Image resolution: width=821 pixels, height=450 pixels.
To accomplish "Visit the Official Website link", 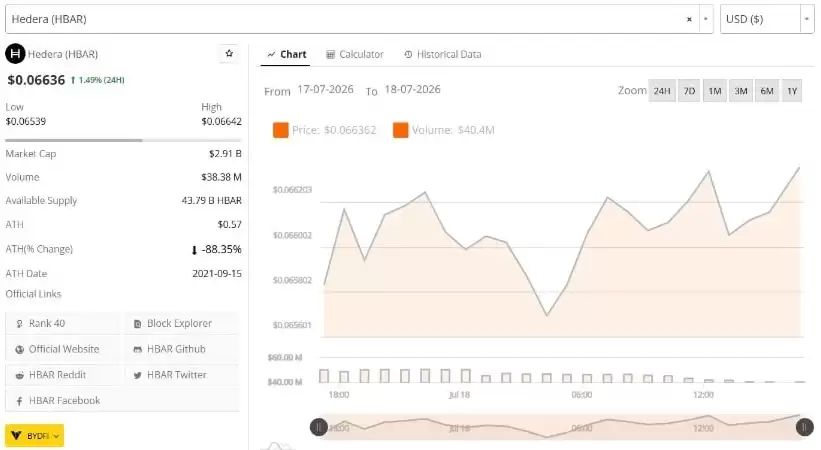I will pyautogui.click(x=63, y=349).
